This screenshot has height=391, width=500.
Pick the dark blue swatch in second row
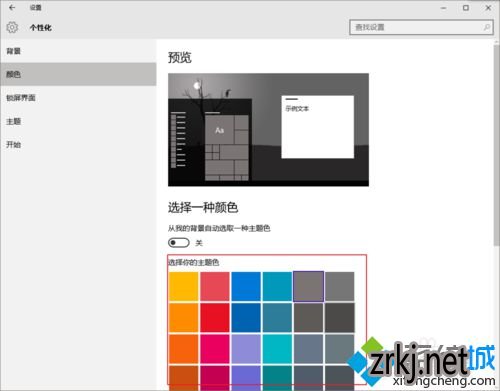246,318
